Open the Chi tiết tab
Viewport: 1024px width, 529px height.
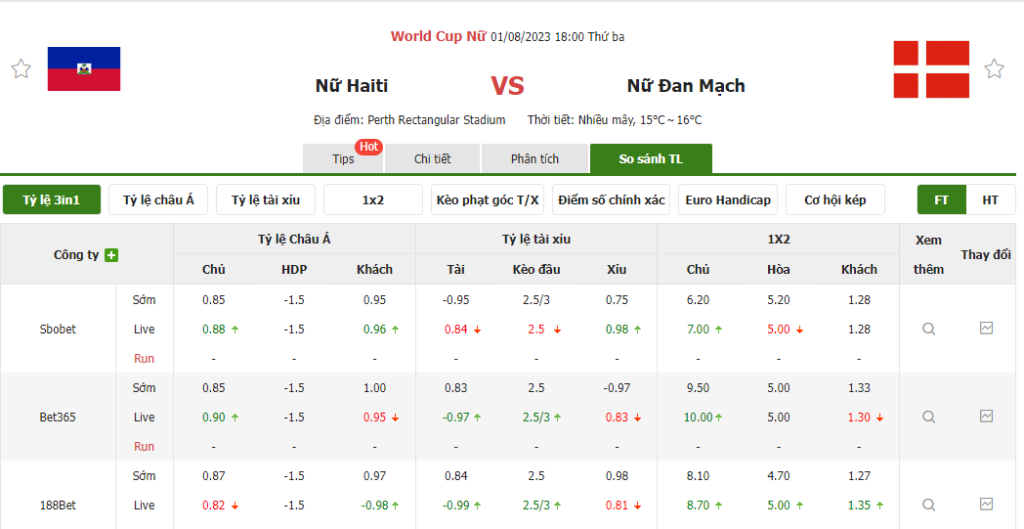coord(432,159)
